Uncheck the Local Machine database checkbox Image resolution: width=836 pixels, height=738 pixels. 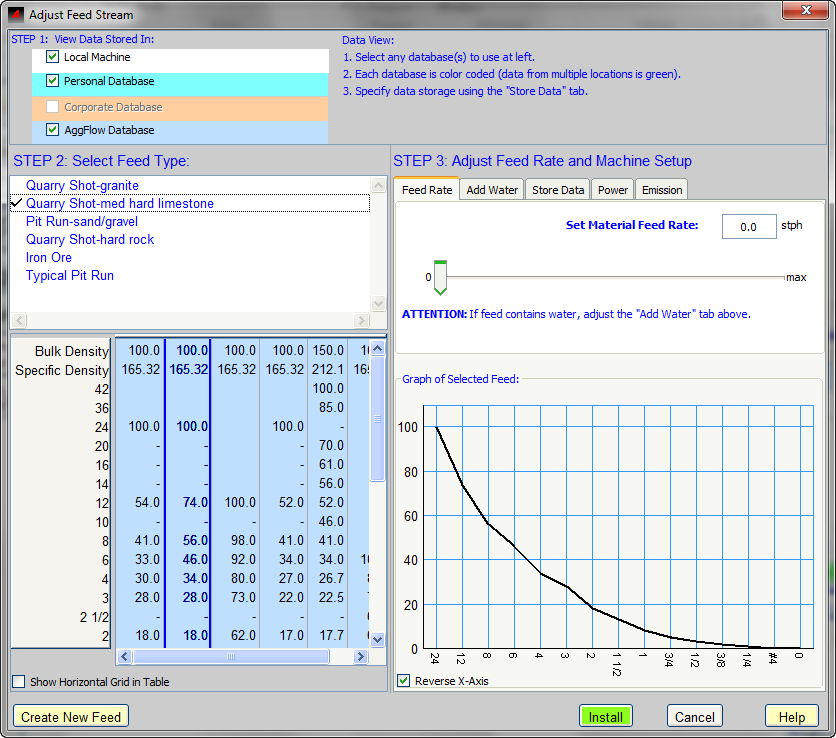tap(53, 58)
